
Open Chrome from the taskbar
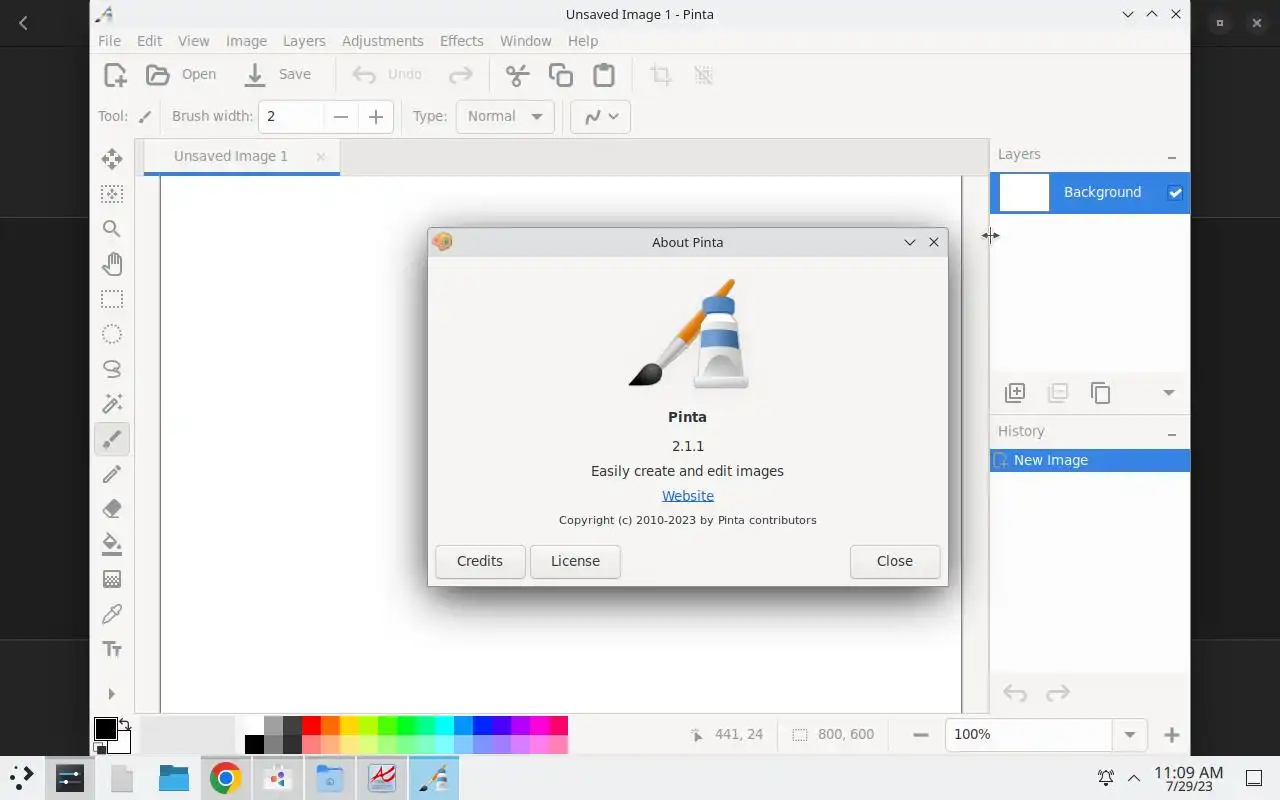[x=225, y=778]
